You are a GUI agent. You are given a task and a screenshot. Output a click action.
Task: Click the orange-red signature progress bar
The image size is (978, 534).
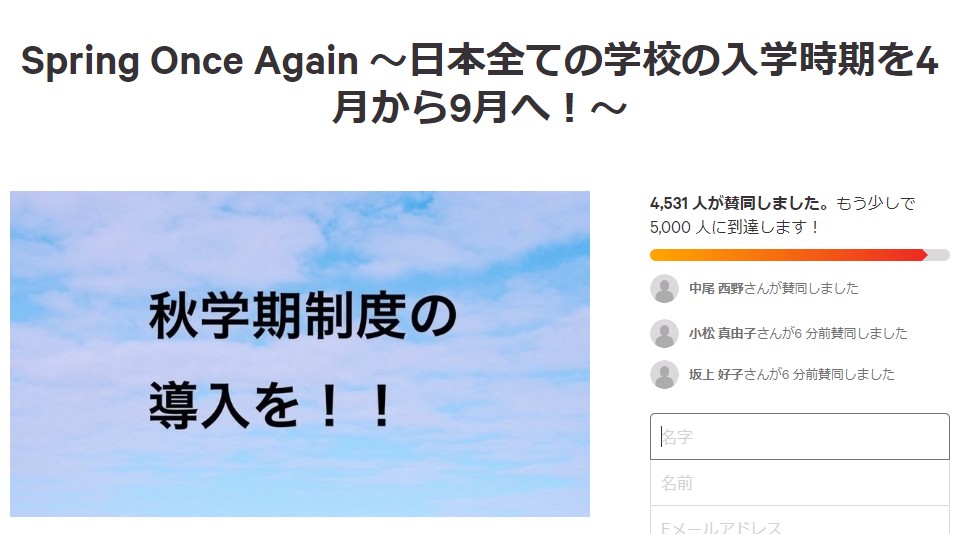tap(788, 255)
